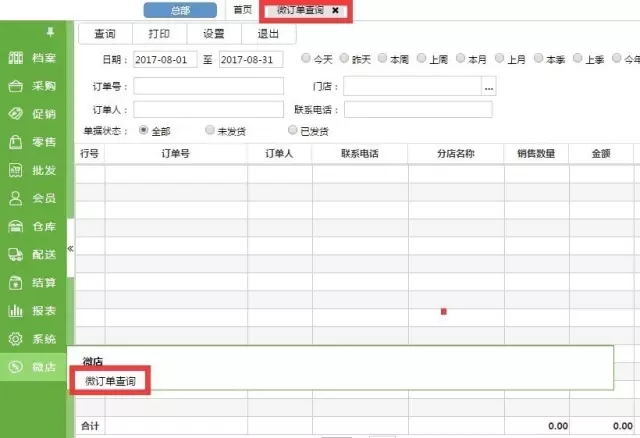
Task: Click the 查询 toolbar button
Action: [x=105, y=34]
